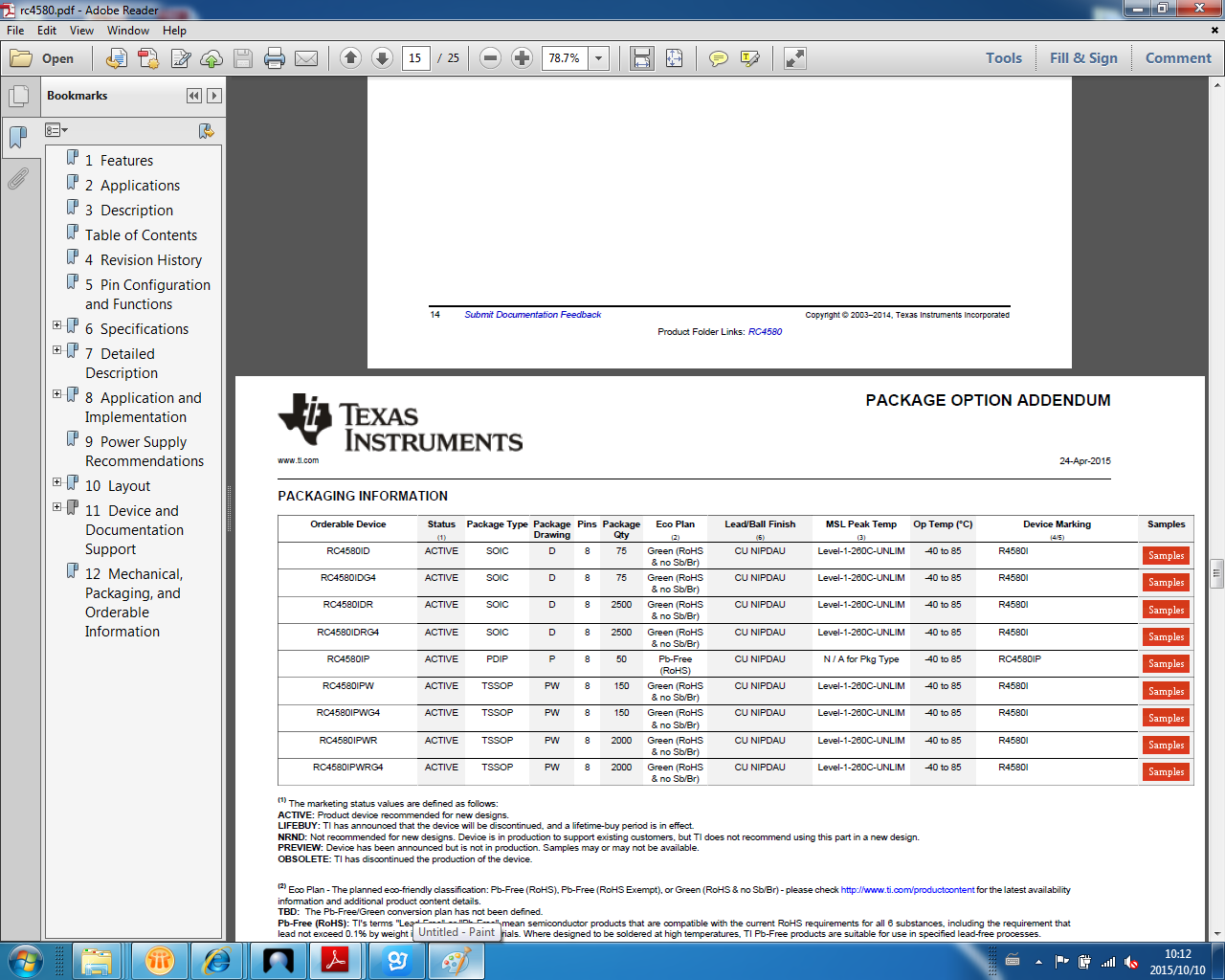This screenshot has height=980, width=1225.
Task: Click the Windows Start button
Action: (25, 960)
